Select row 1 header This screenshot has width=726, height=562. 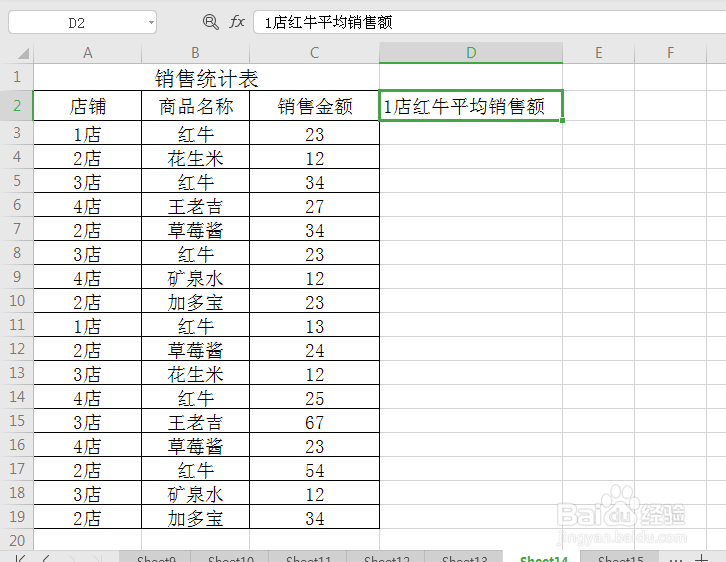[17, 77]
